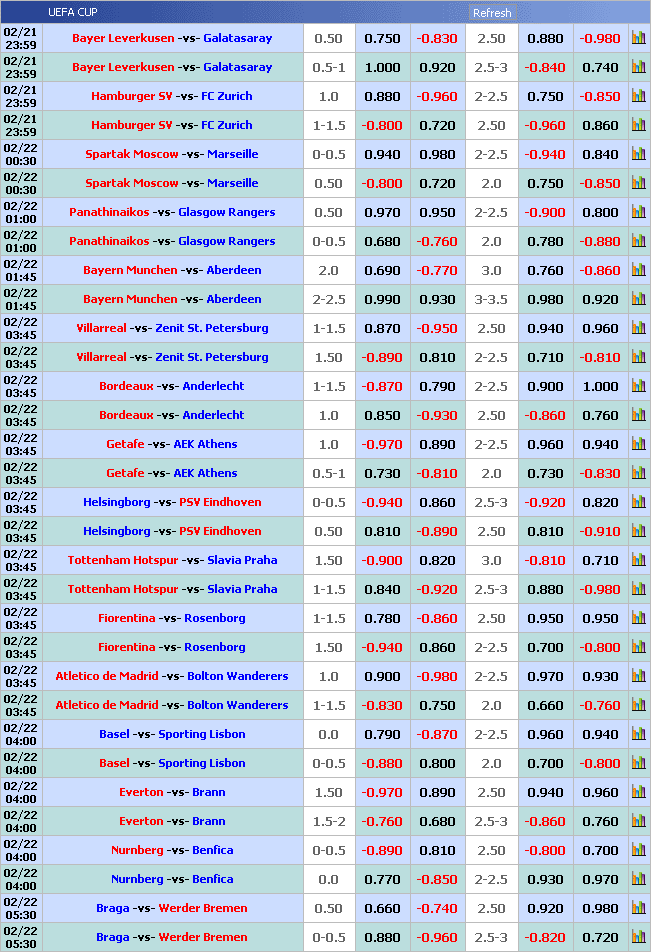Pick 1.000 odds in Bordeaux 1-1.5 handicap row
The height and width of the screenshot is (952, 651).
[600, 386]
